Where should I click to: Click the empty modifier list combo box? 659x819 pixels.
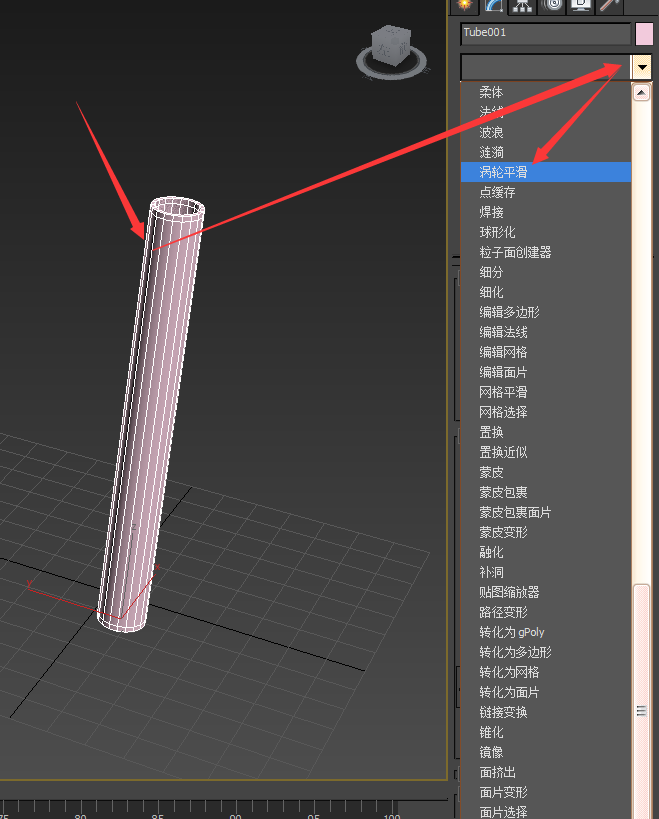coord(545,68)
